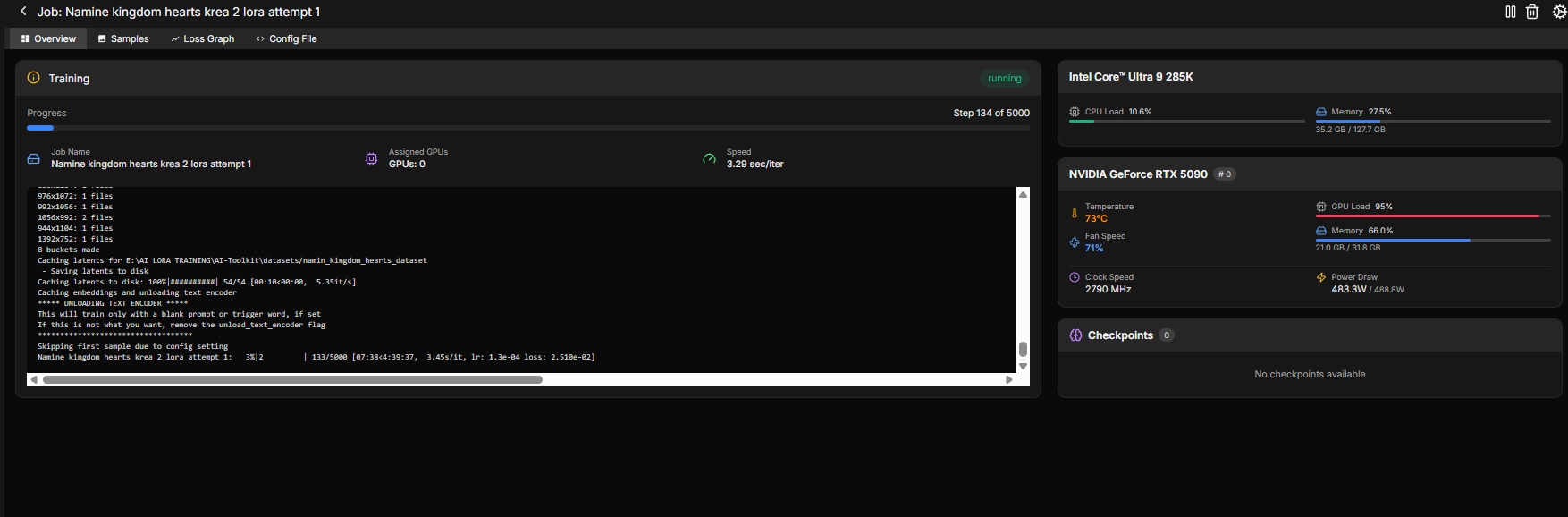Click the Power Draw lightning icon

1321,277
